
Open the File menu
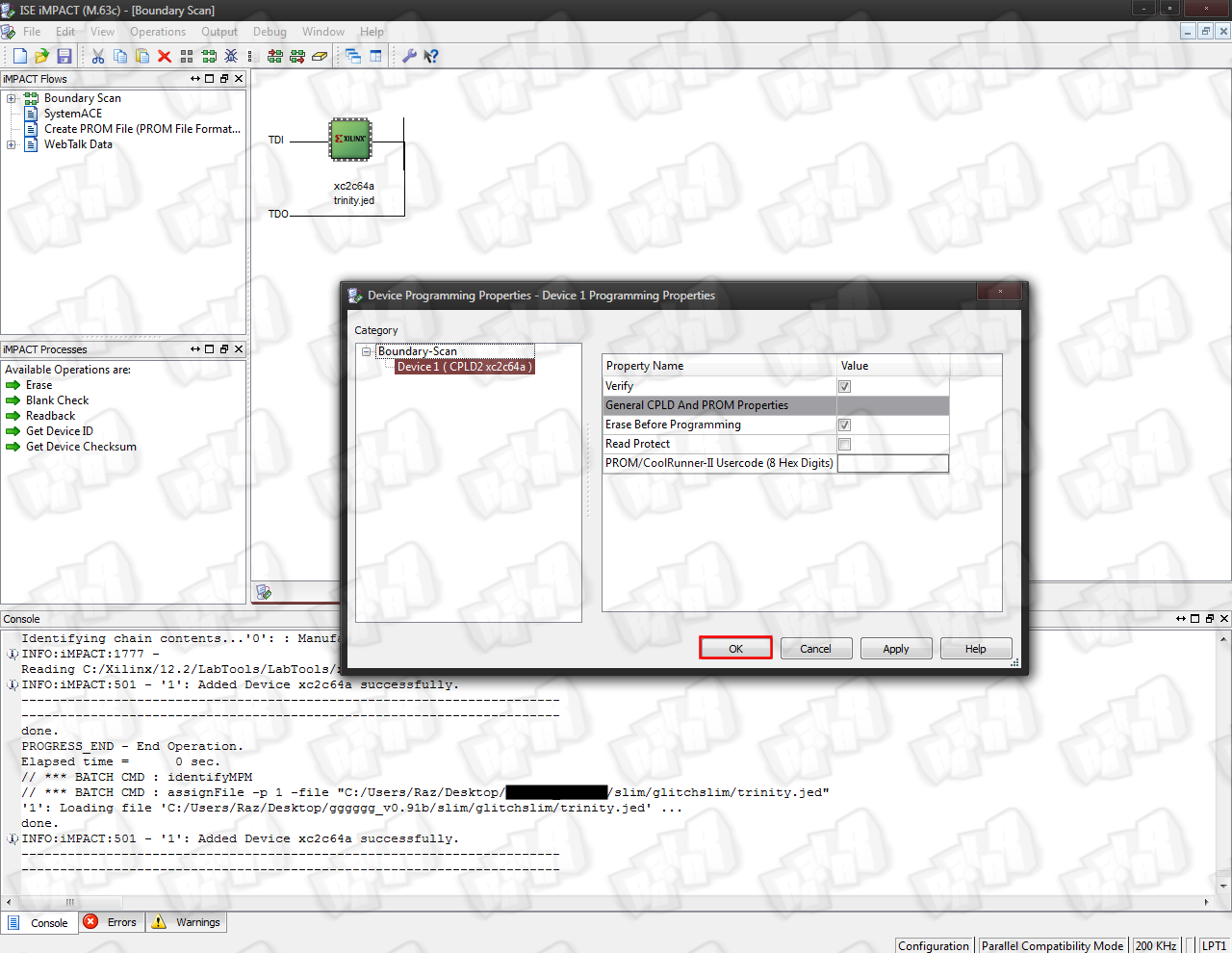[x=32, y=32]
